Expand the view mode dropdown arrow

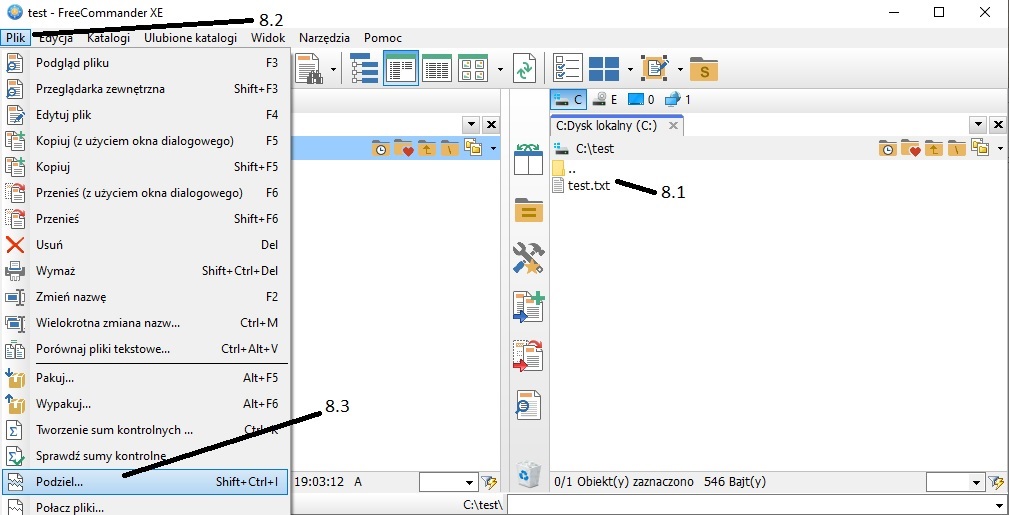point(500,69)
